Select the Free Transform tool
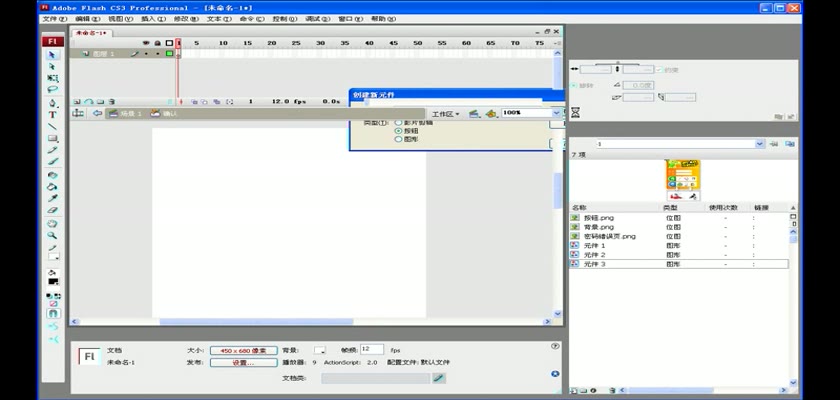 pyautogui.click(x=52, y=78)
